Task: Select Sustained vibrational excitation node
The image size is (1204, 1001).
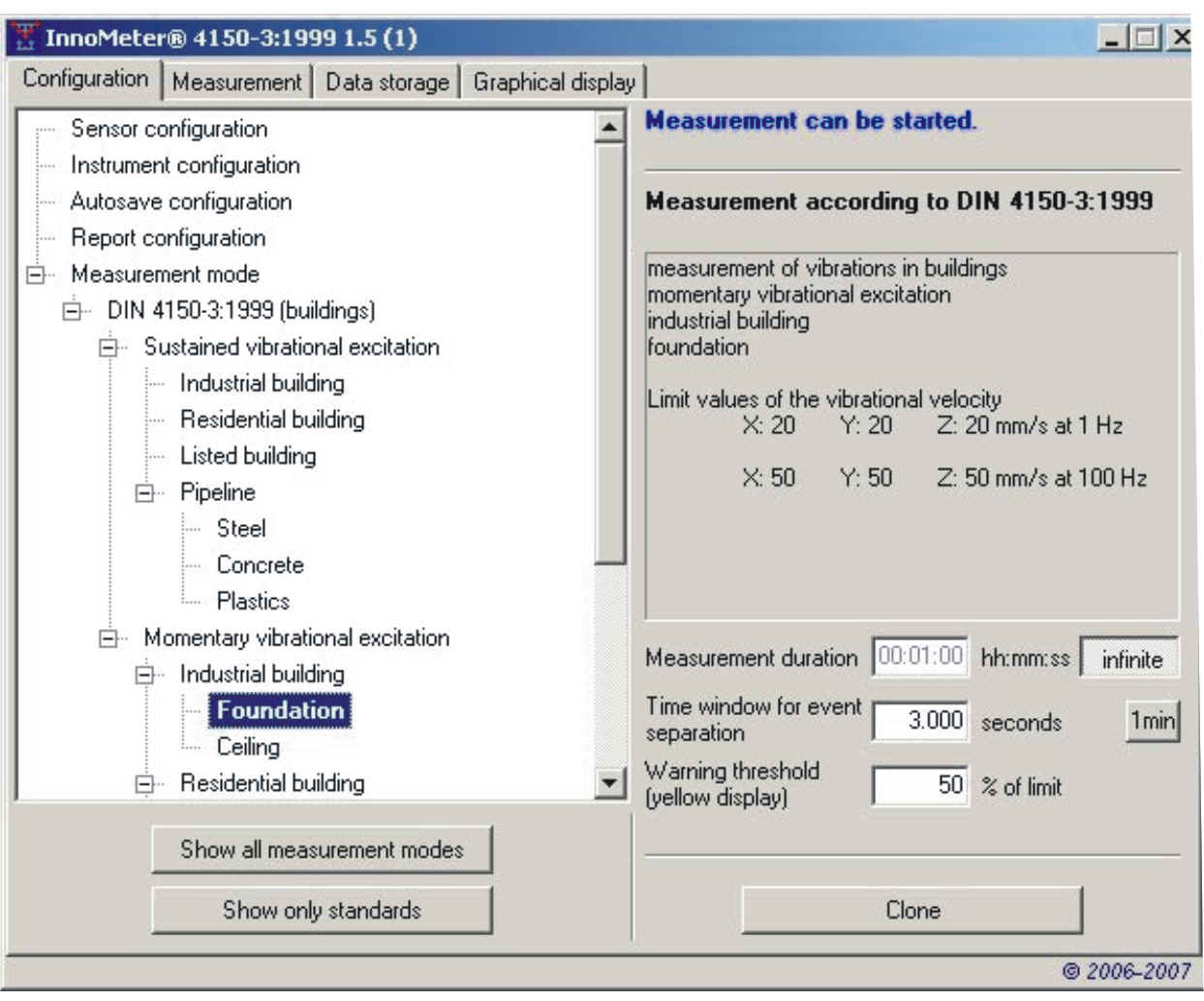Action: (x=292, y=347)
